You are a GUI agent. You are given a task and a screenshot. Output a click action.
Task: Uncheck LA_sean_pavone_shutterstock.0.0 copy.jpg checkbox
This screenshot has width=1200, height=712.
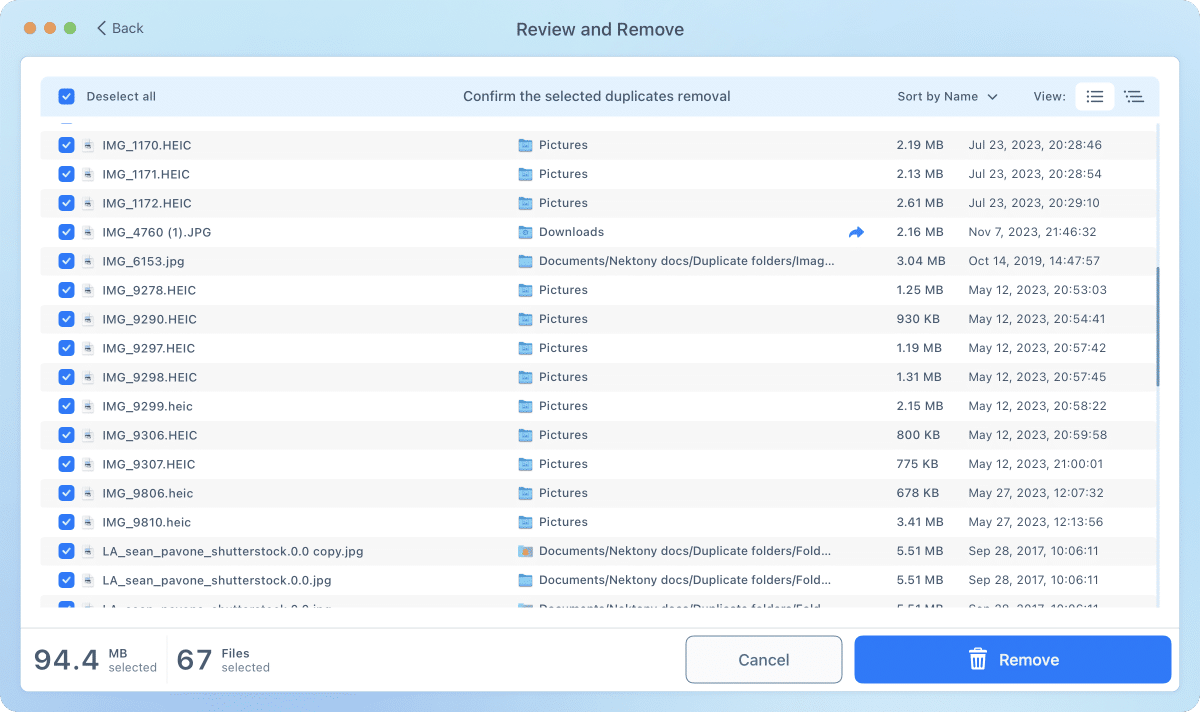pos(67,551)
